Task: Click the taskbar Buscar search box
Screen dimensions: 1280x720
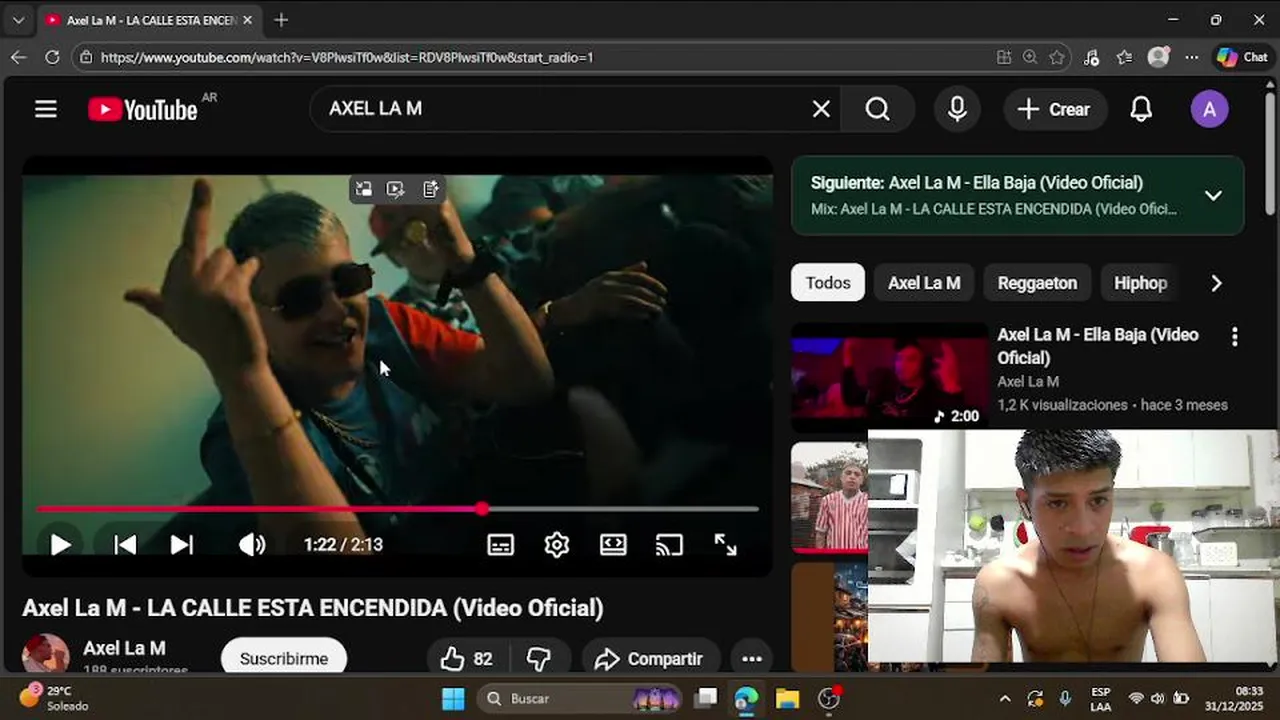Action: [x=579, y=698]
